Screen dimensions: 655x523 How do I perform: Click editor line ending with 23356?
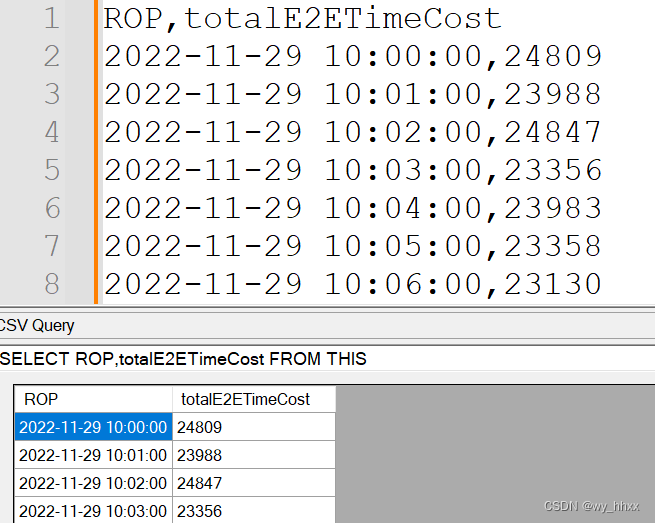(x=353, y=170)
